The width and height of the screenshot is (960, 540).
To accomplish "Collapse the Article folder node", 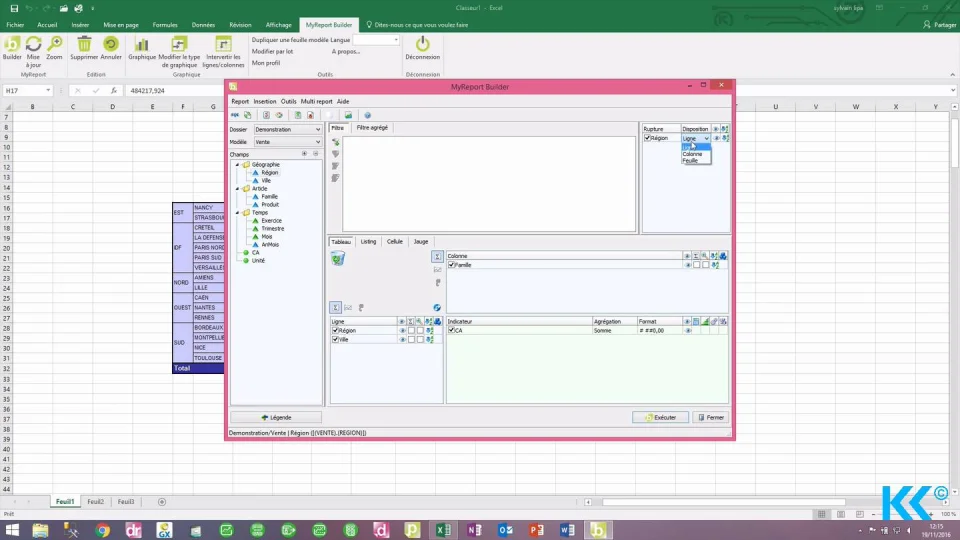I will [238, 189].
